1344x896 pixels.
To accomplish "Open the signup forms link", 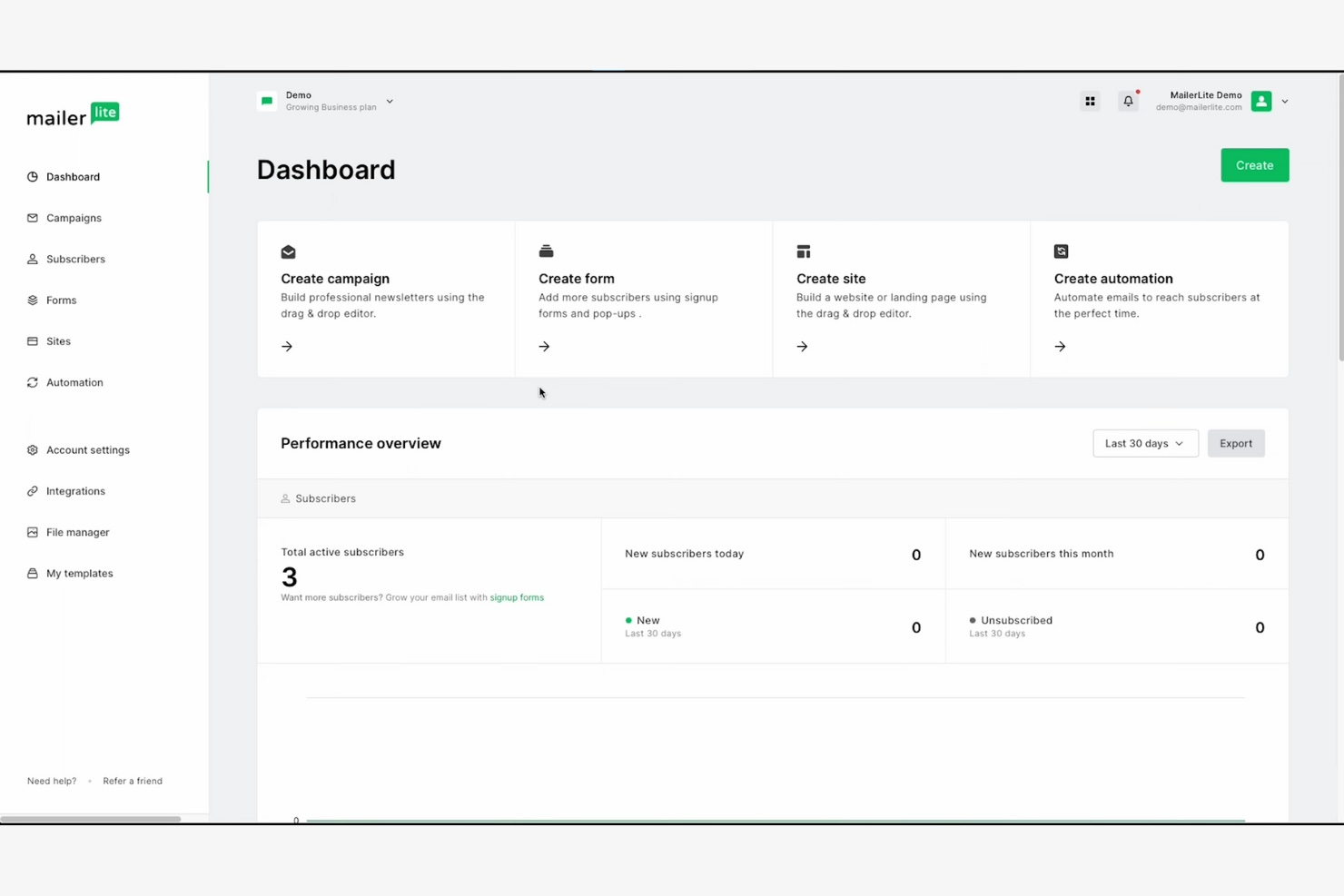I will [516, 597].
